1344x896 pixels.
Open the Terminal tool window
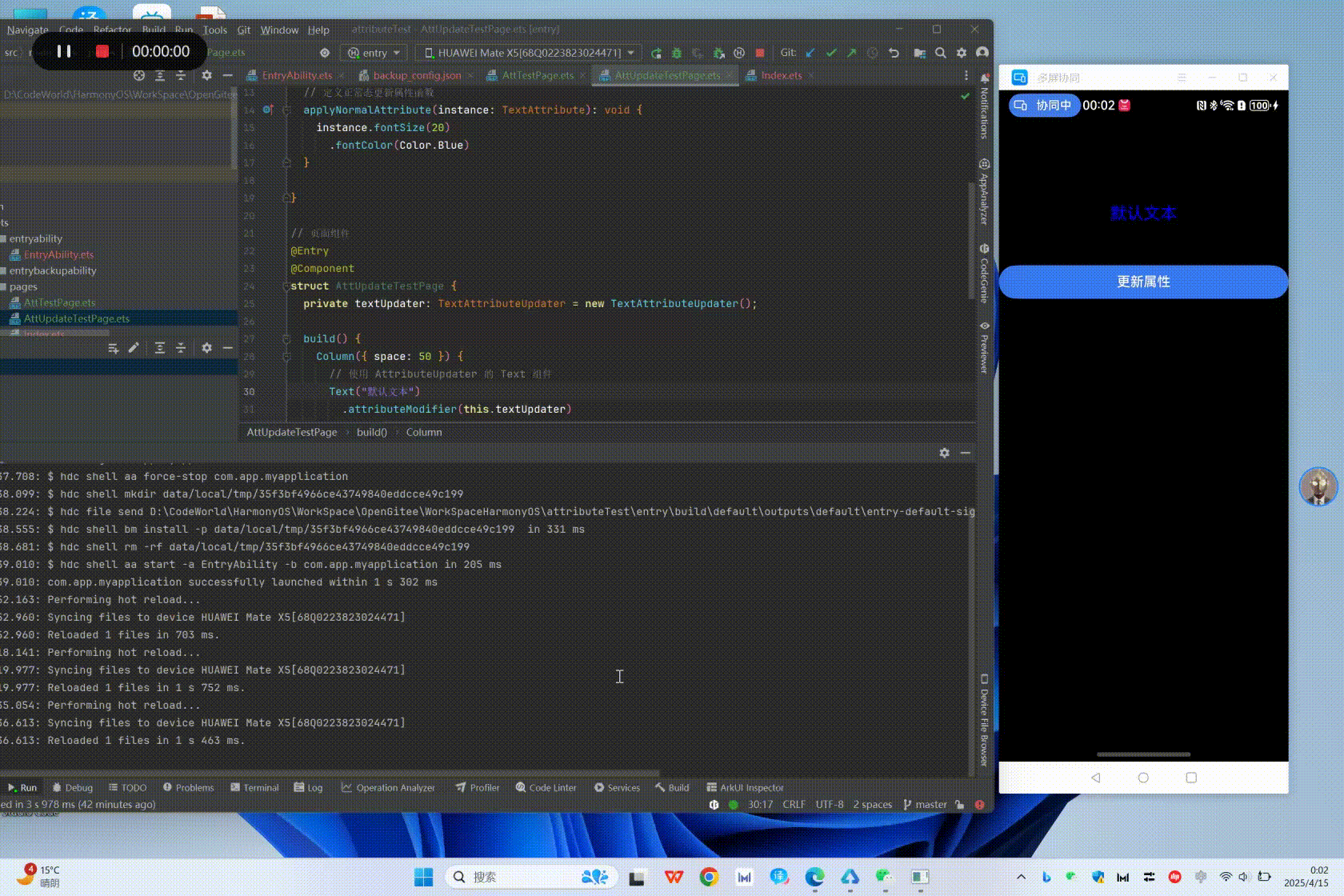[254, 787]
